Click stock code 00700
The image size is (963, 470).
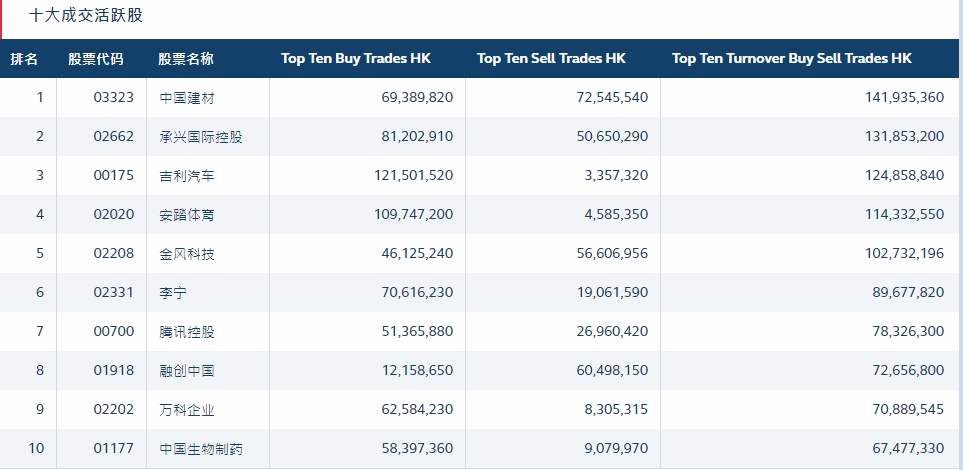point(113,332)
